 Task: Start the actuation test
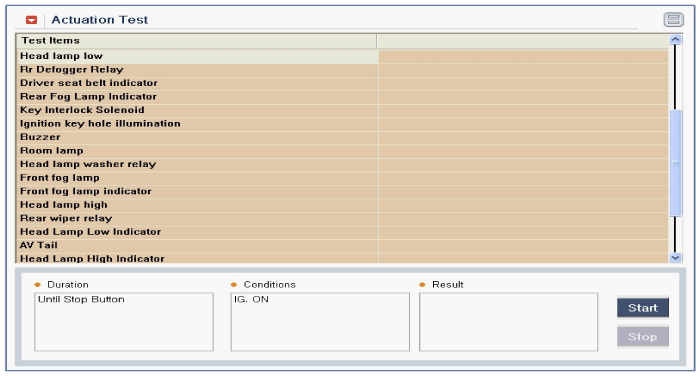pos(642,308)
